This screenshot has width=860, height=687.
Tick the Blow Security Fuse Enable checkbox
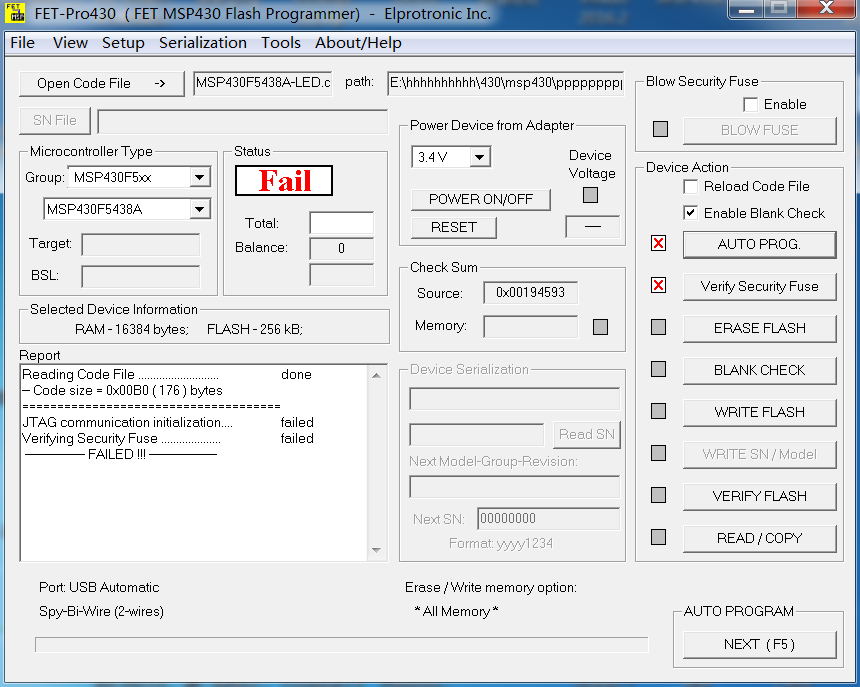[x=750, y=104]
